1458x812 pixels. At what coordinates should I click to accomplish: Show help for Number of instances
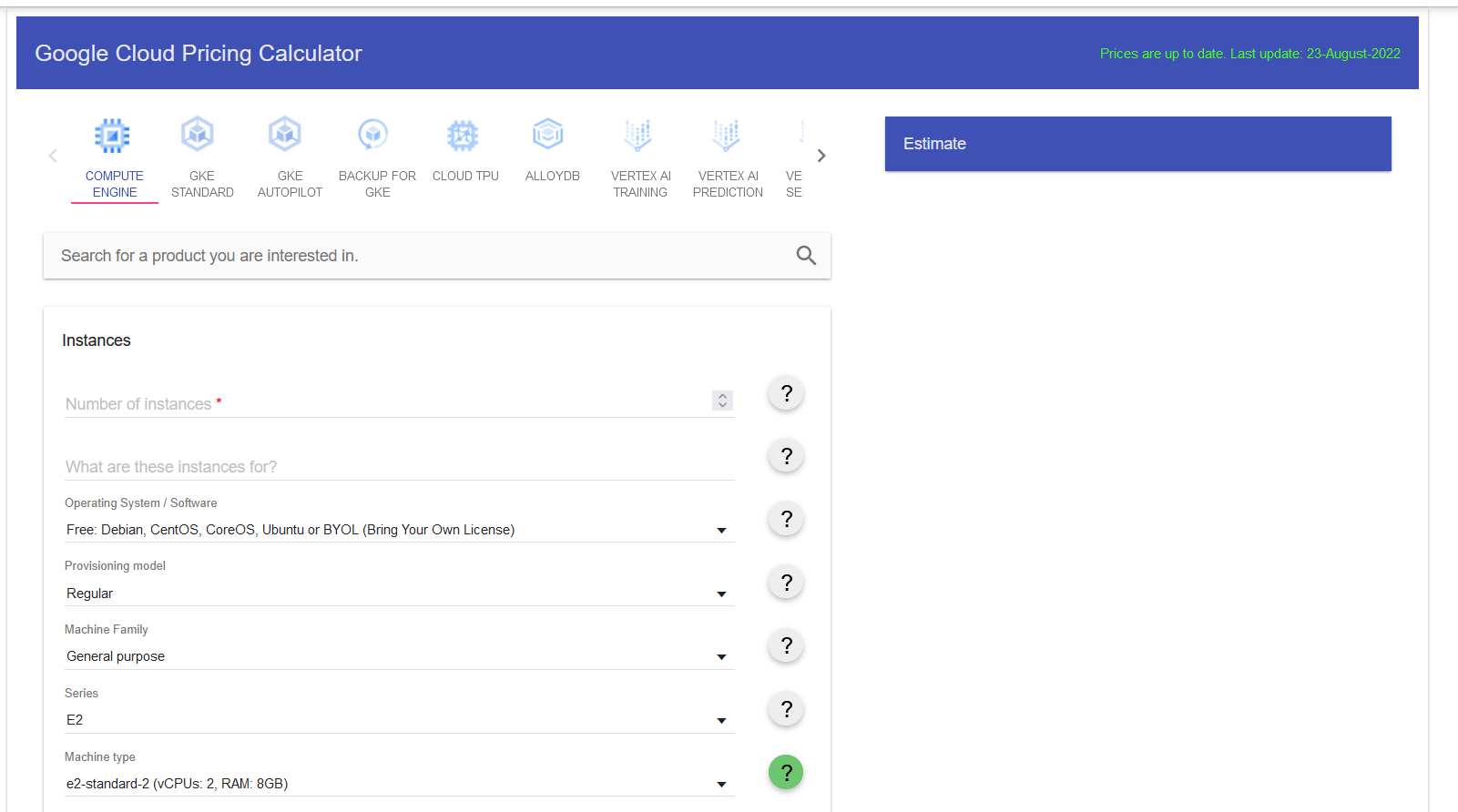point(786,394)
